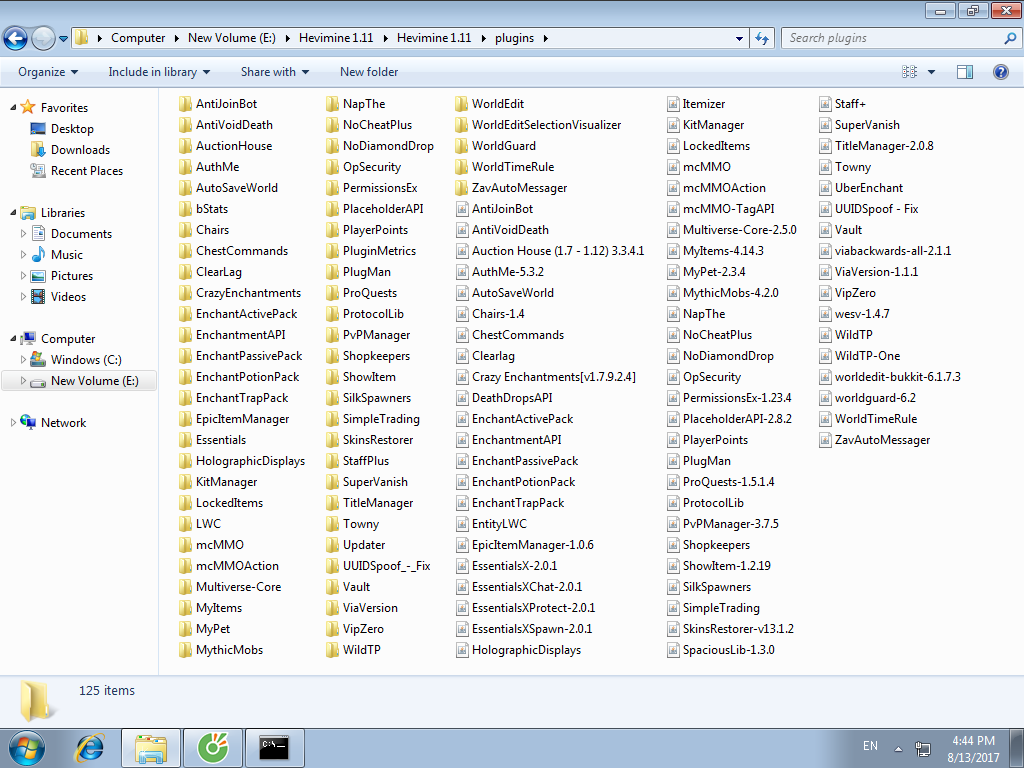This screenshot has height=768, width=1024.
Task: Select the WorldGuard folder icon
Action: click(462, 146)
